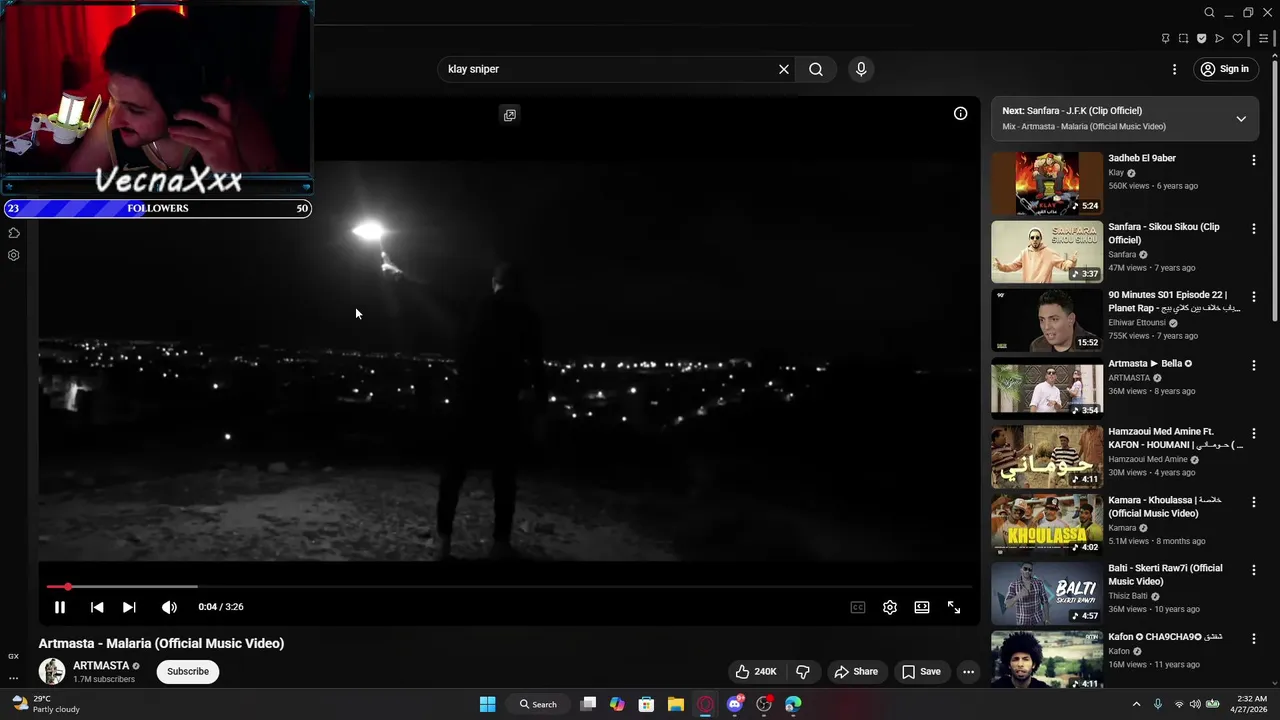Seek along the red video progress bar
The height and width of the screenshot is (720, 1280).
(x=510, y=587)
